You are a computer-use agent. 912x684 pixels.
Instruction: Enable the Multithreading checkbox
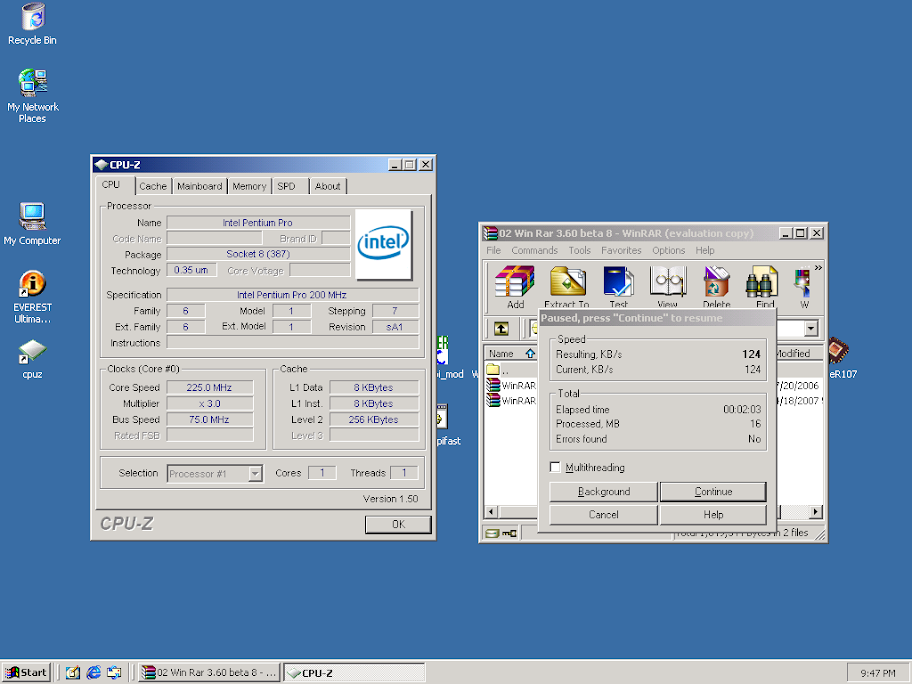(x=555, y=467)
